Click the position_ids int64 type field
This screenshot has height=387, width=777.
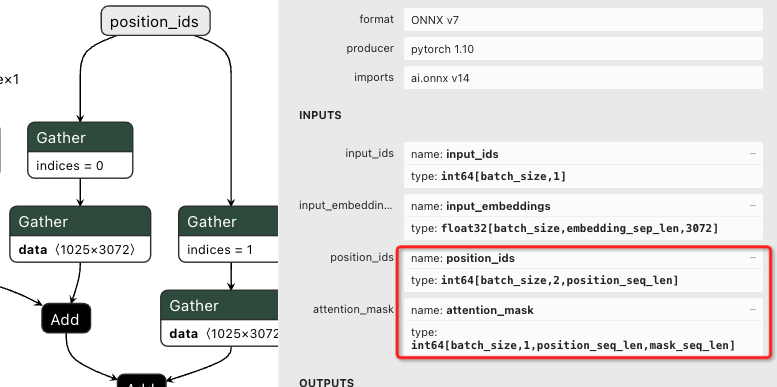click(583, 280)
